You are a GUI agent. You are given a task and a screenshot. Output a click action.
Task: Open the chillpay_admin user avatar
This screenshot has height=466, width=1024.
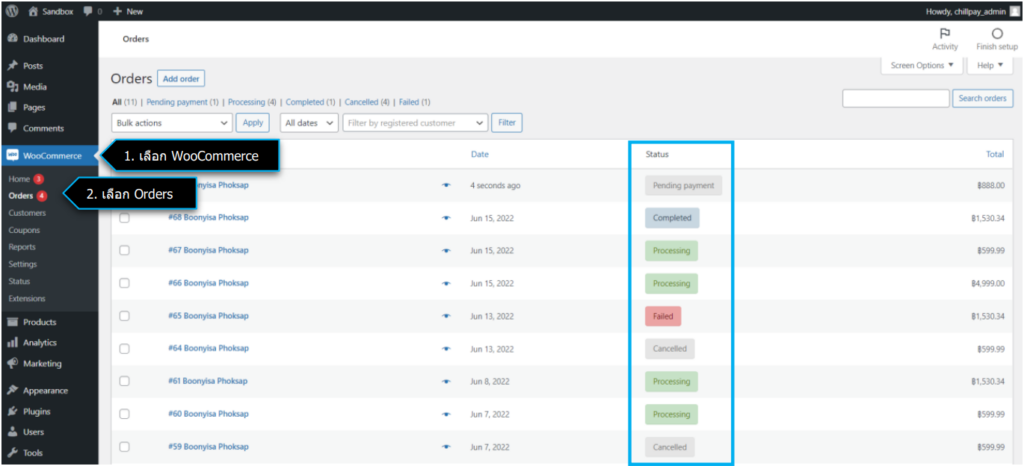click(1014, 11)
